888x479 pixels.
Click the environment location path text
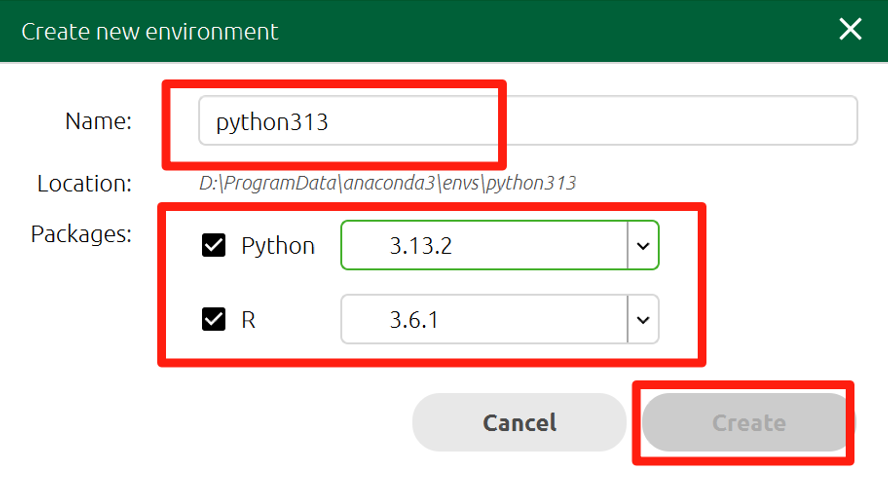click(x=387, y=183)
